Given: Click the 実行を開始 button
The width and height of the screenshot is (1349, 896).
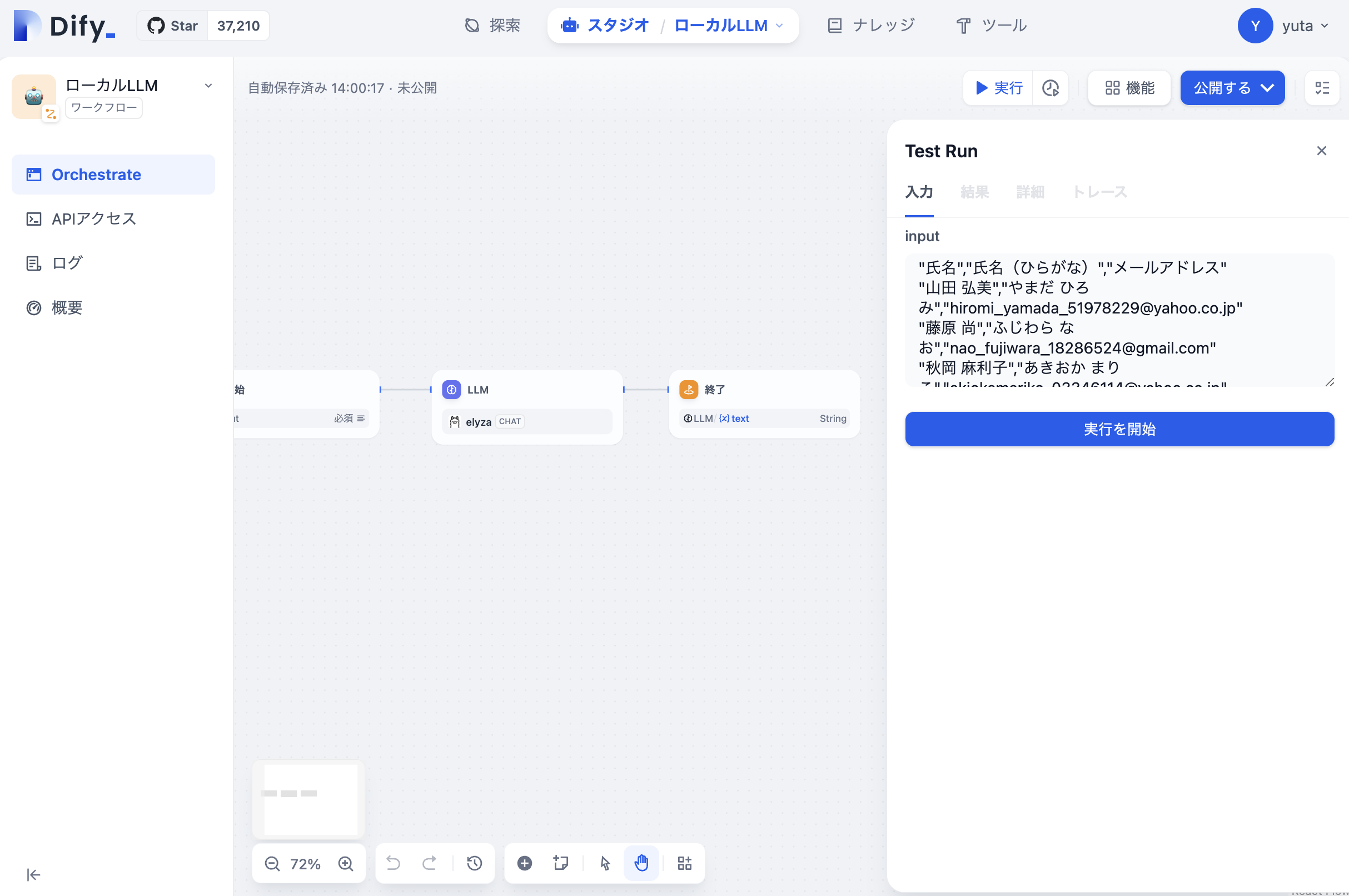Looking at the screenshot, I should pyautogui.click(x=1119, y=429).
